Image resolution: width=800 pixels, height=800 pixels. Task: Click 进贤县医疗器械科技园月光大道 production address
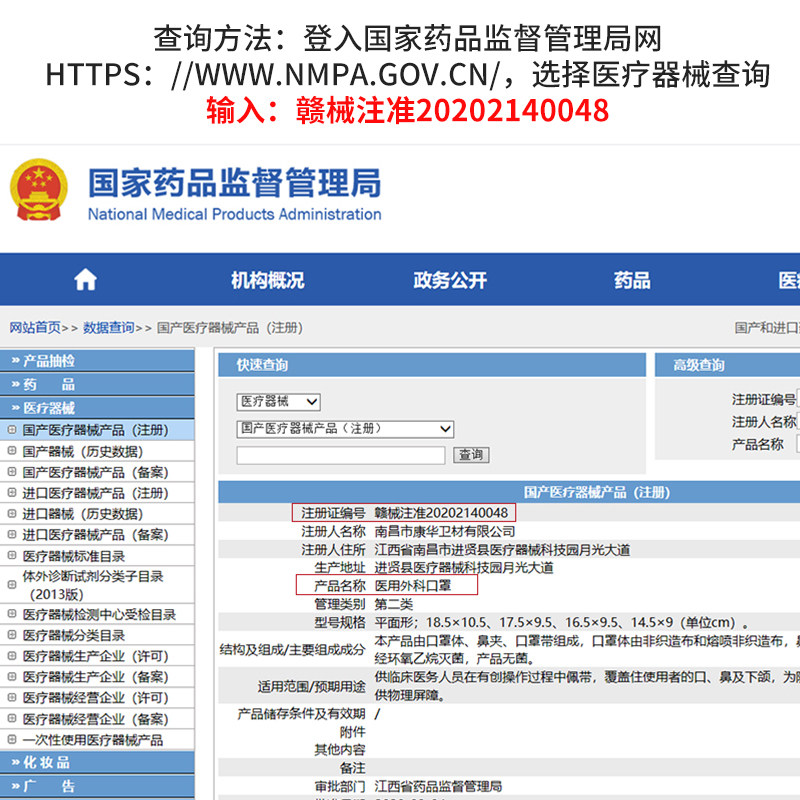coord(464,567)
